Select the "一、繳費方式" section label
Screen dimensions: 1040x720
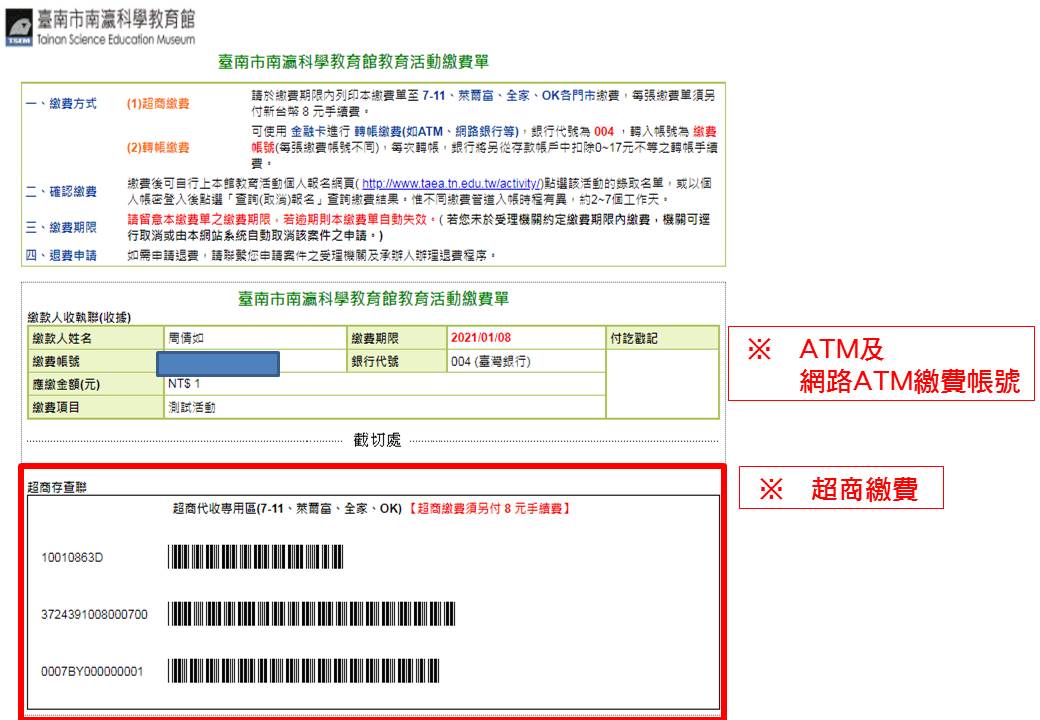61,103
